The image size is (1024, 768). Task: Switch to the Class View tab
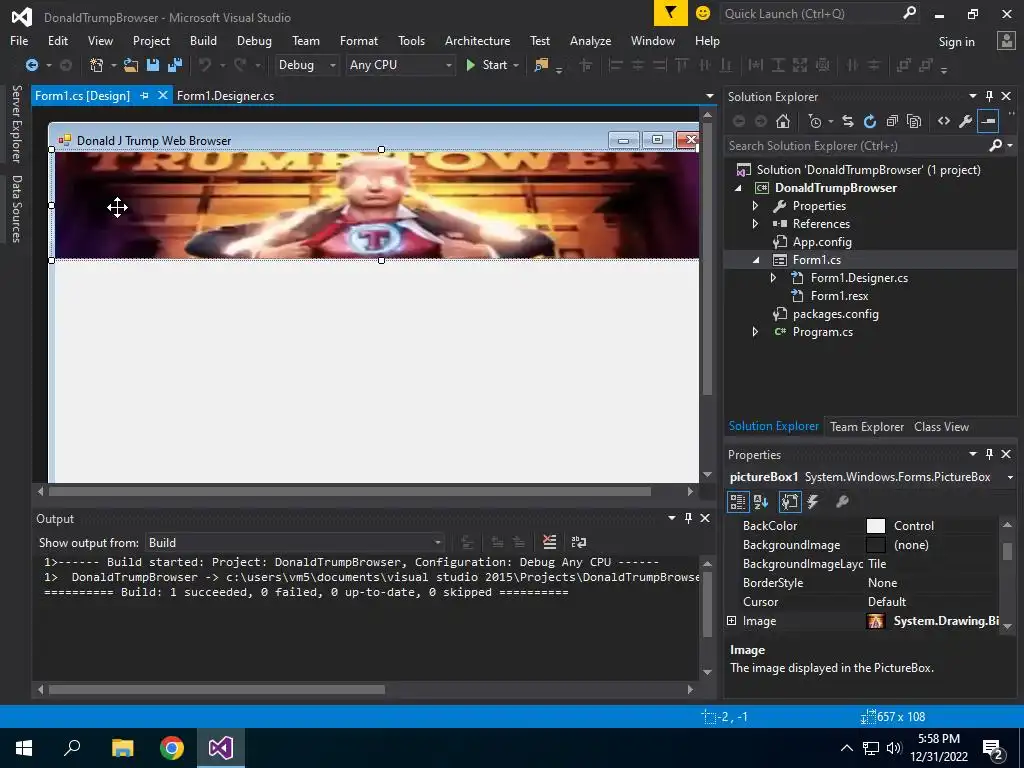(941, 426)
